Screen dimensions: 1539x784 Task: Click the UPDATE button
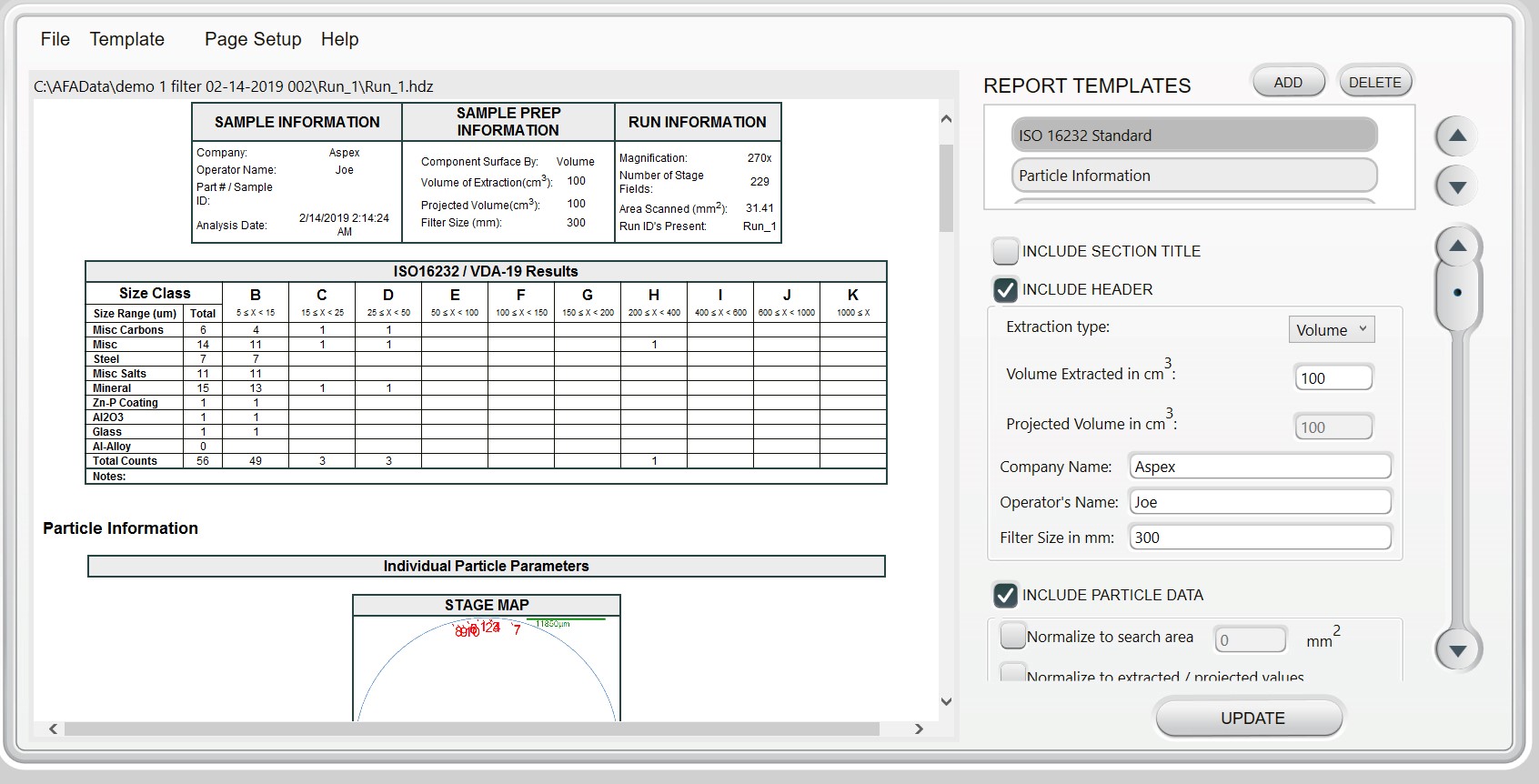coord(1252,719)
